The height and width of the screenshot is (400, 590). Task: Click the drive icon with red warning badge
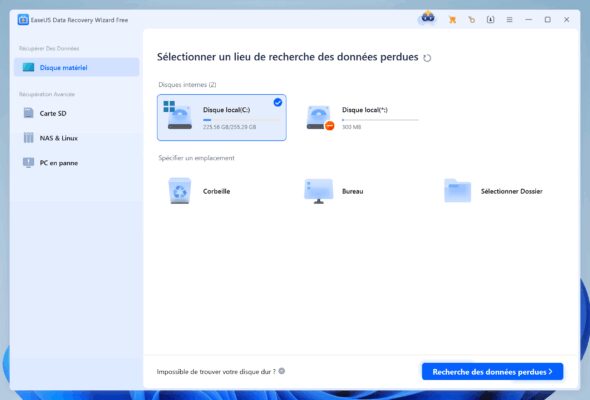320,117
